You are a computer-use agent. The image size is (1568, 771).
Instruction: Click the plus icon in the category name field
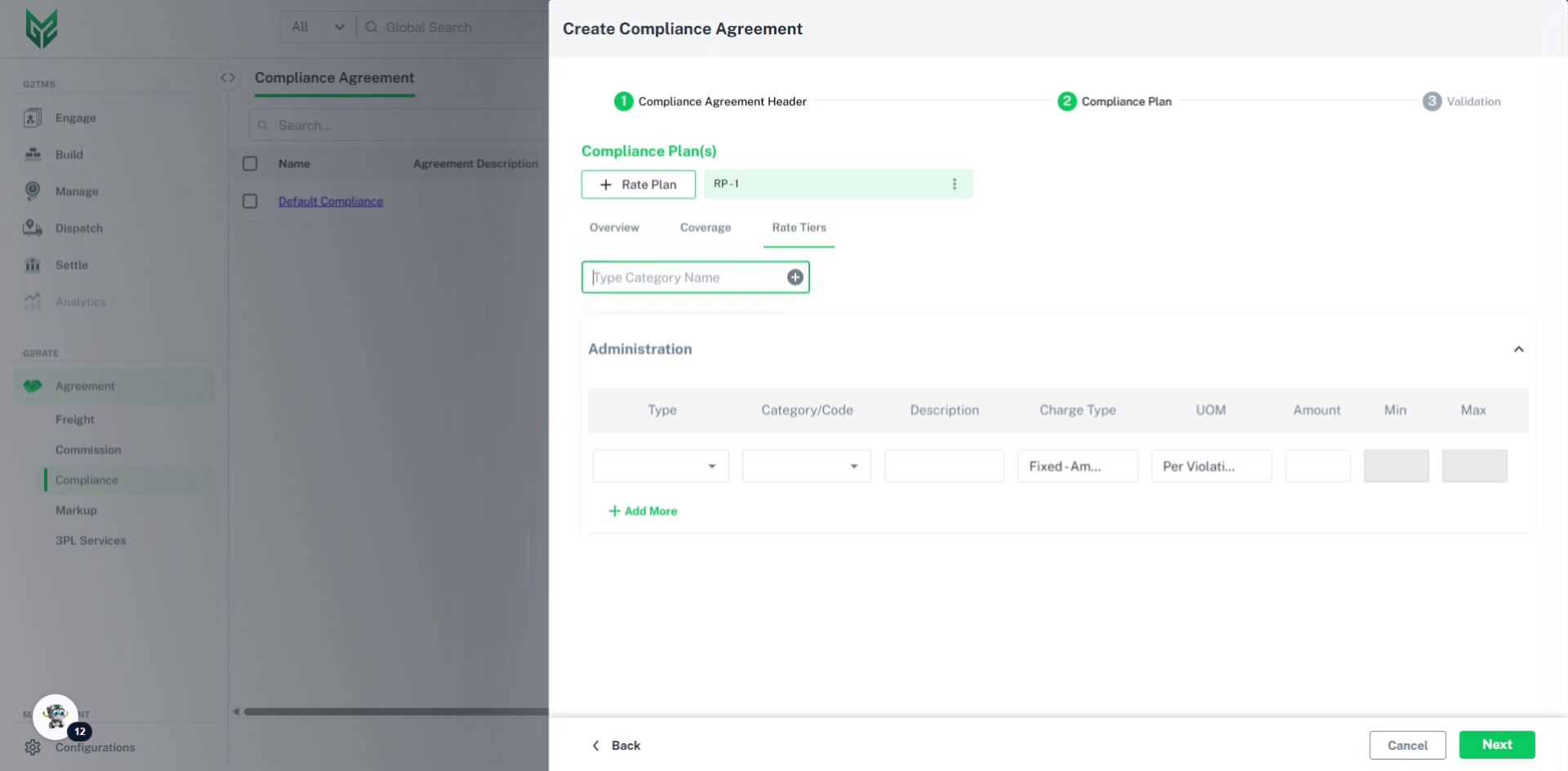[x=795, y=278]
